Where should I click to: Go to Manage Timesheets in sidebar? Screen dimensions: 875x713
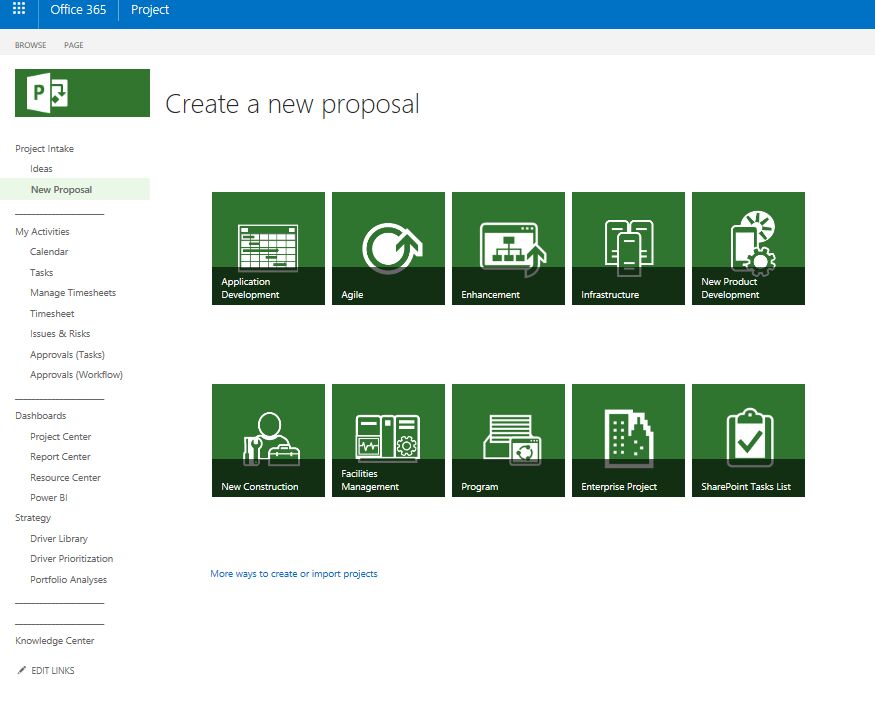73,293
